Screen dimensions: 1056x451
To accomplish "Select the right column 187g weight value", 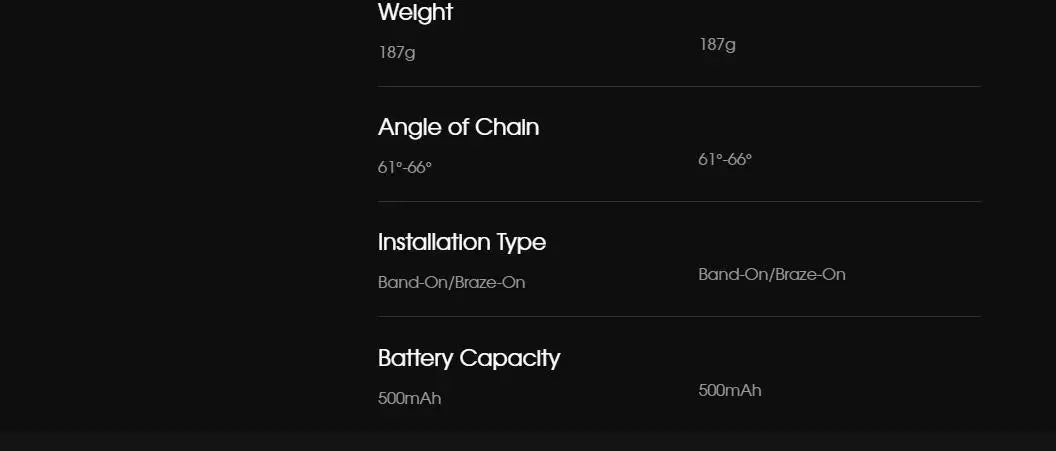I will [717, 44].
